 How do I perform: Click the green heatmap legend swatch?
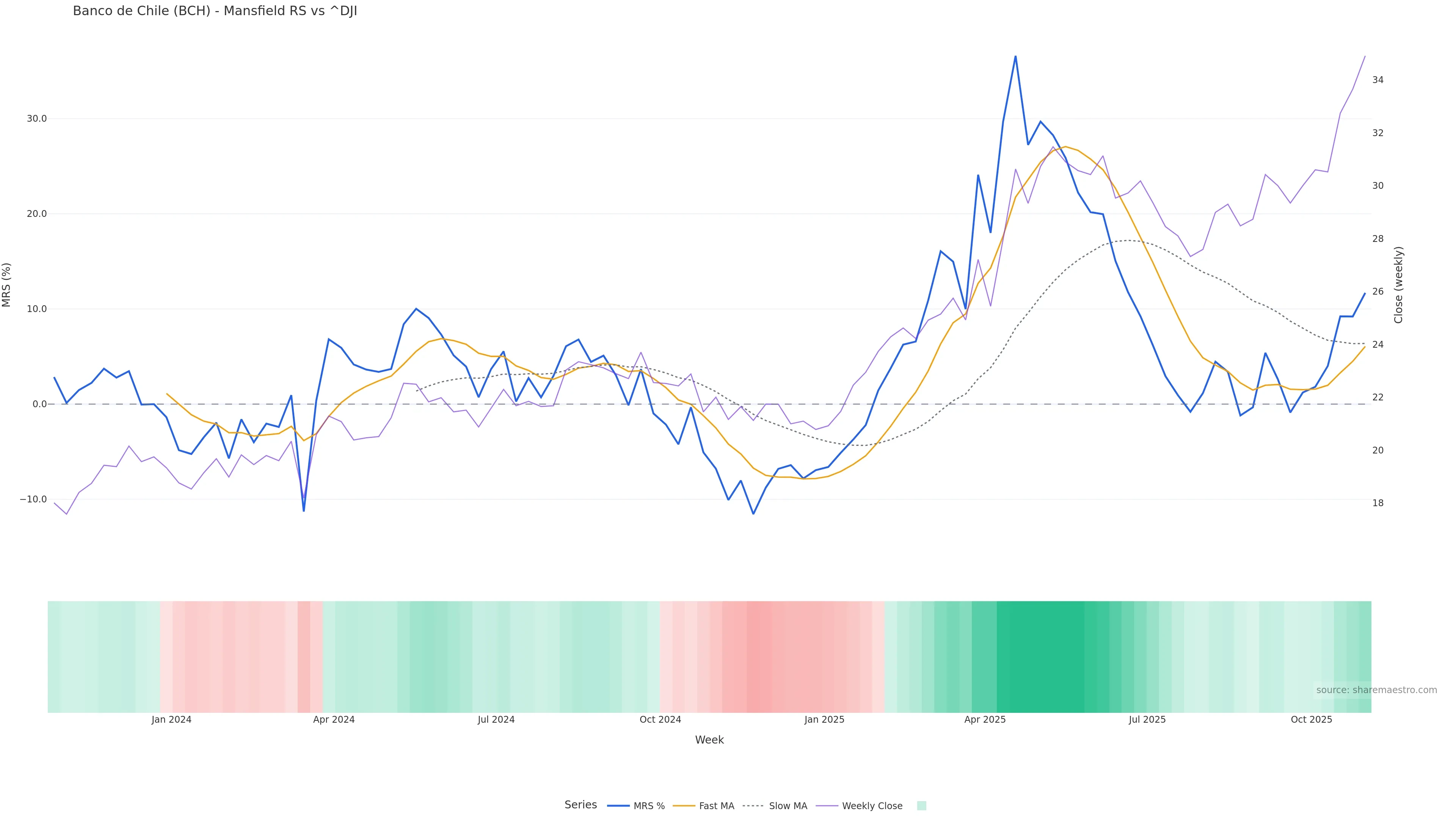[921, 806]
